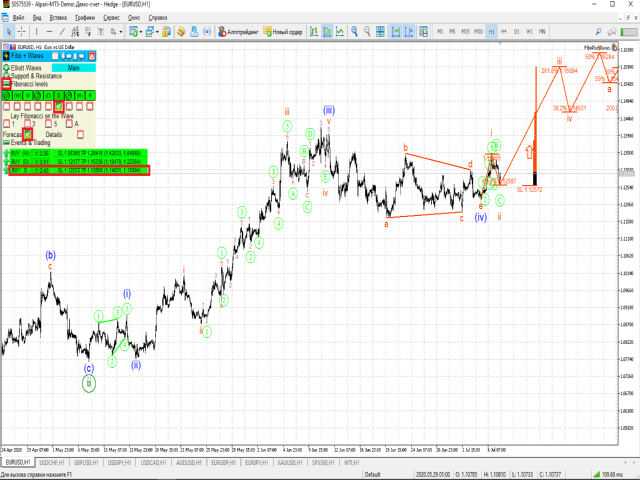Open the Сервис menu
The width and height of the screenshot is (640, 480).
point(111,18)
